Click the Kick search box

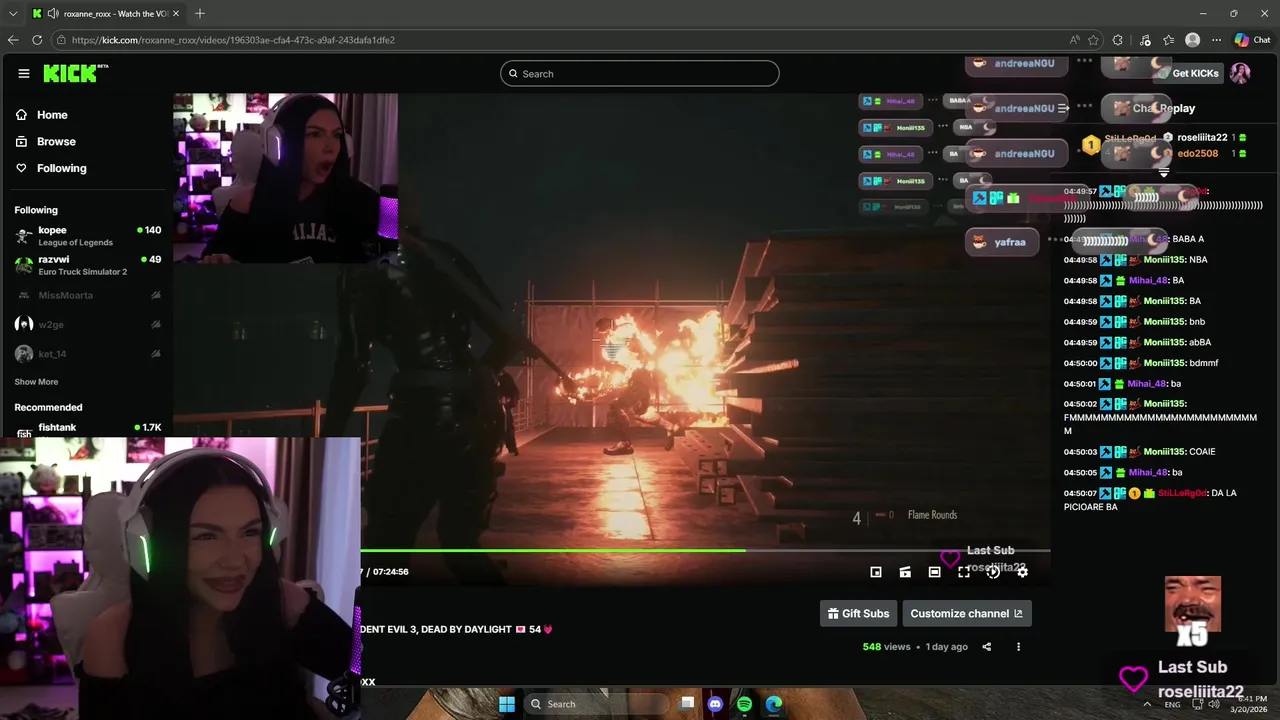[x=639, y=73]
